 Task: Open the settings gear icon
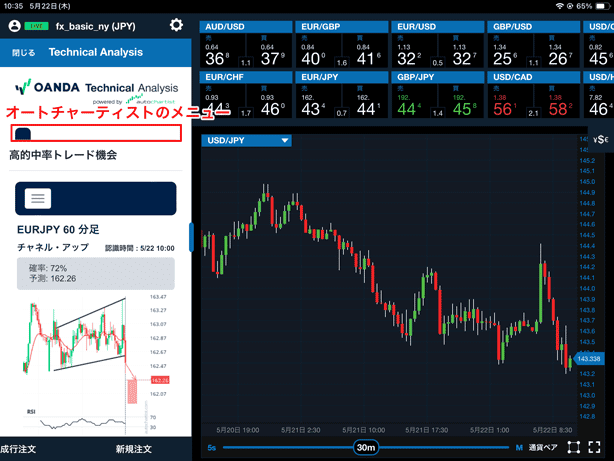point(176,25)
